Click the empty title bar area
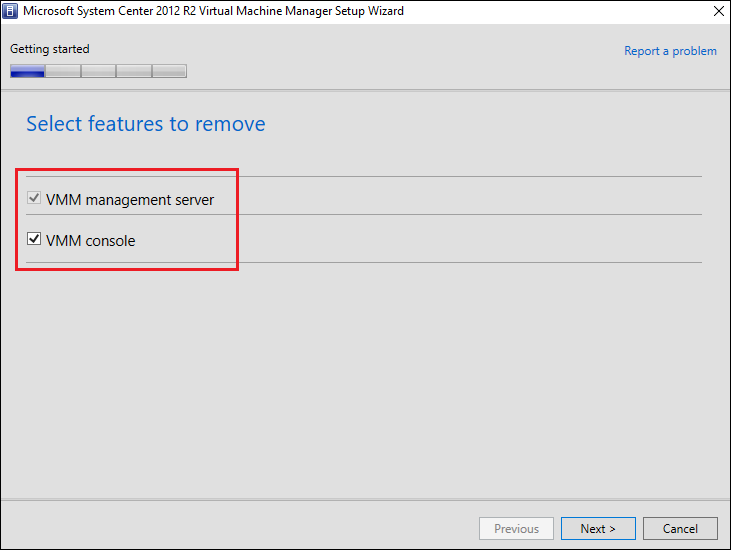The height and width of the screenshot is (550, 731). pyautogui.click(x=550, y=12)
